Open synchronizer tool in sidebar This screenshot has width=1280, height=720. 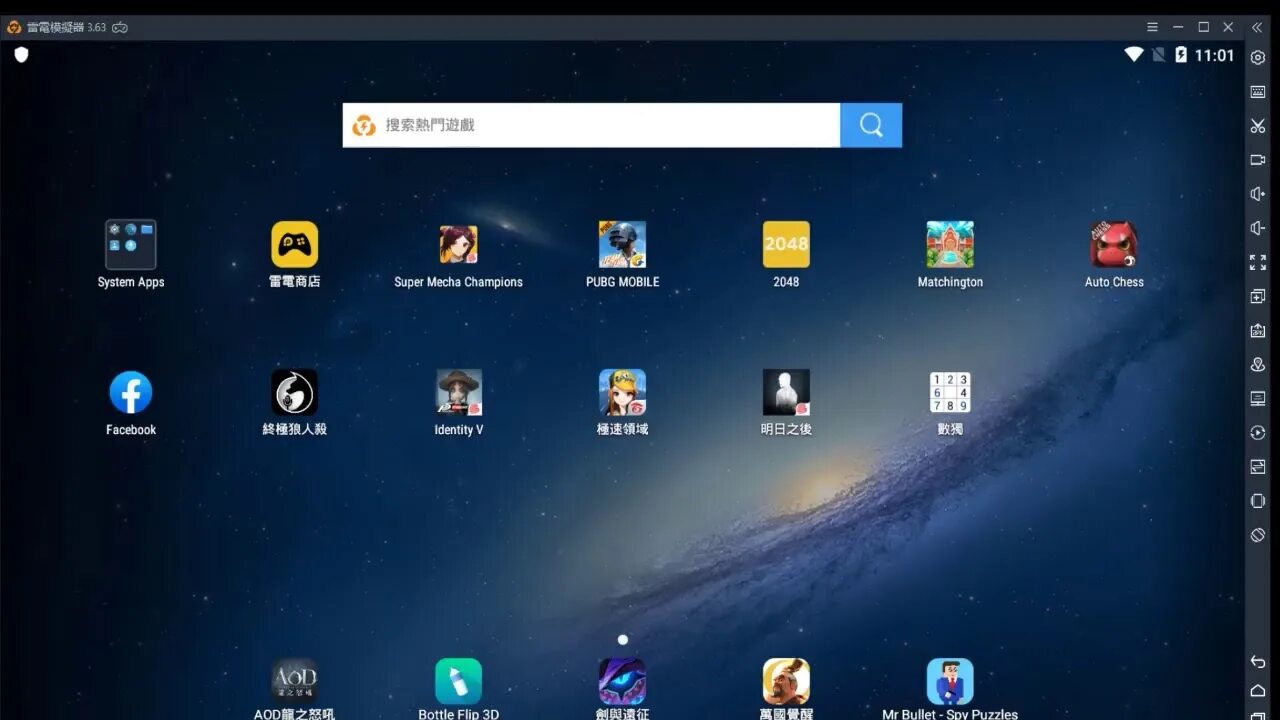1258,467
